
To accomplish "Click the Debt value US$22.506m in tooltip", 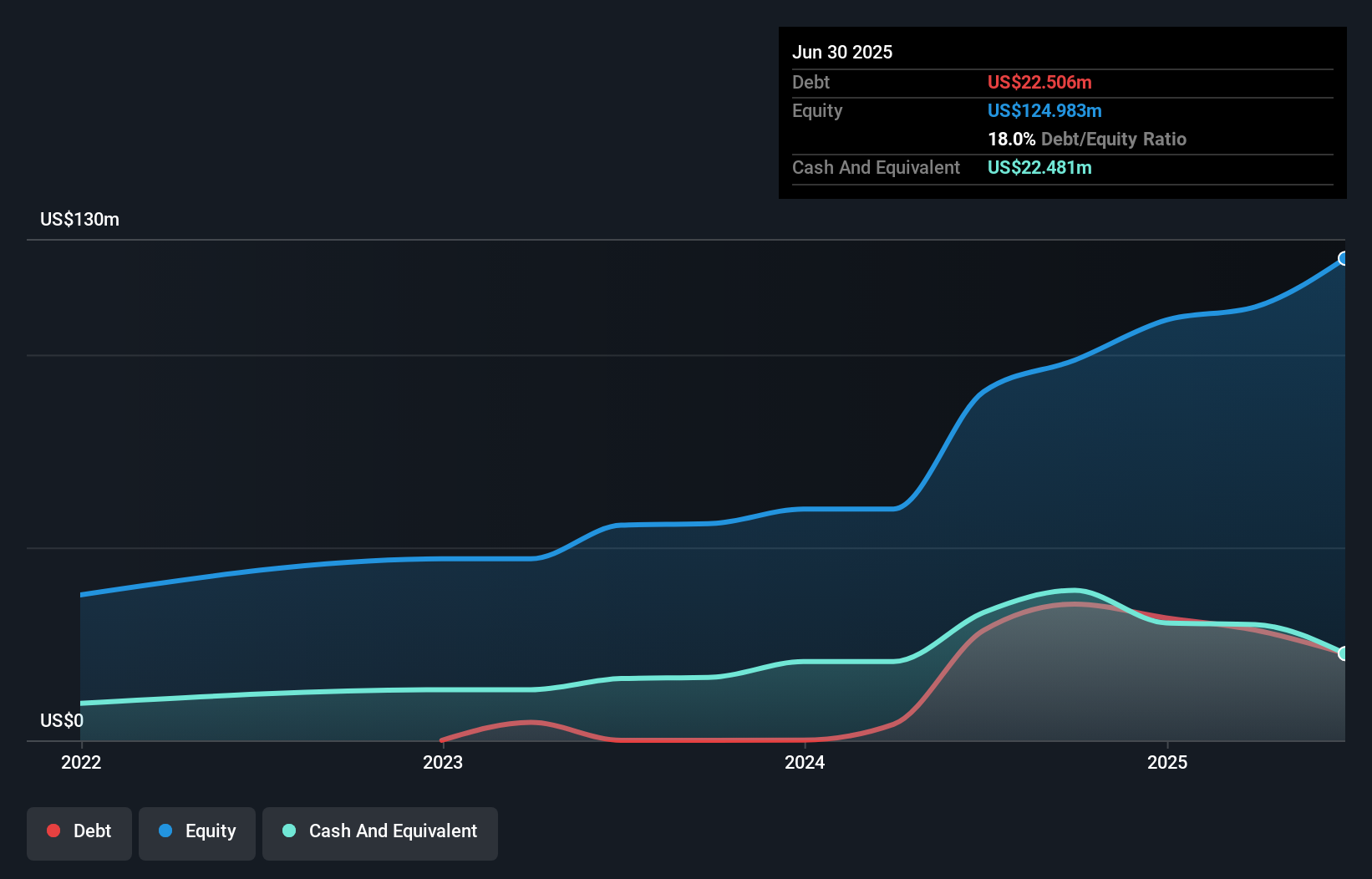I will (x=1039, y=82).
